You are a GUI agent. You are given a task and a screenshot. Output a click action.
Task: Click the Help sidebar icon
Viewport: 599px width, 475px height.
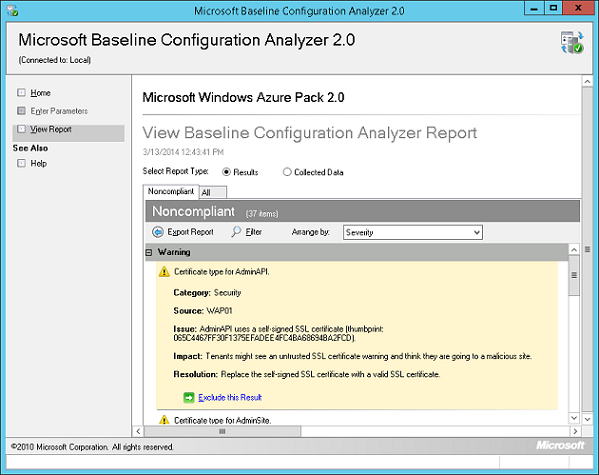pos(21,163)
